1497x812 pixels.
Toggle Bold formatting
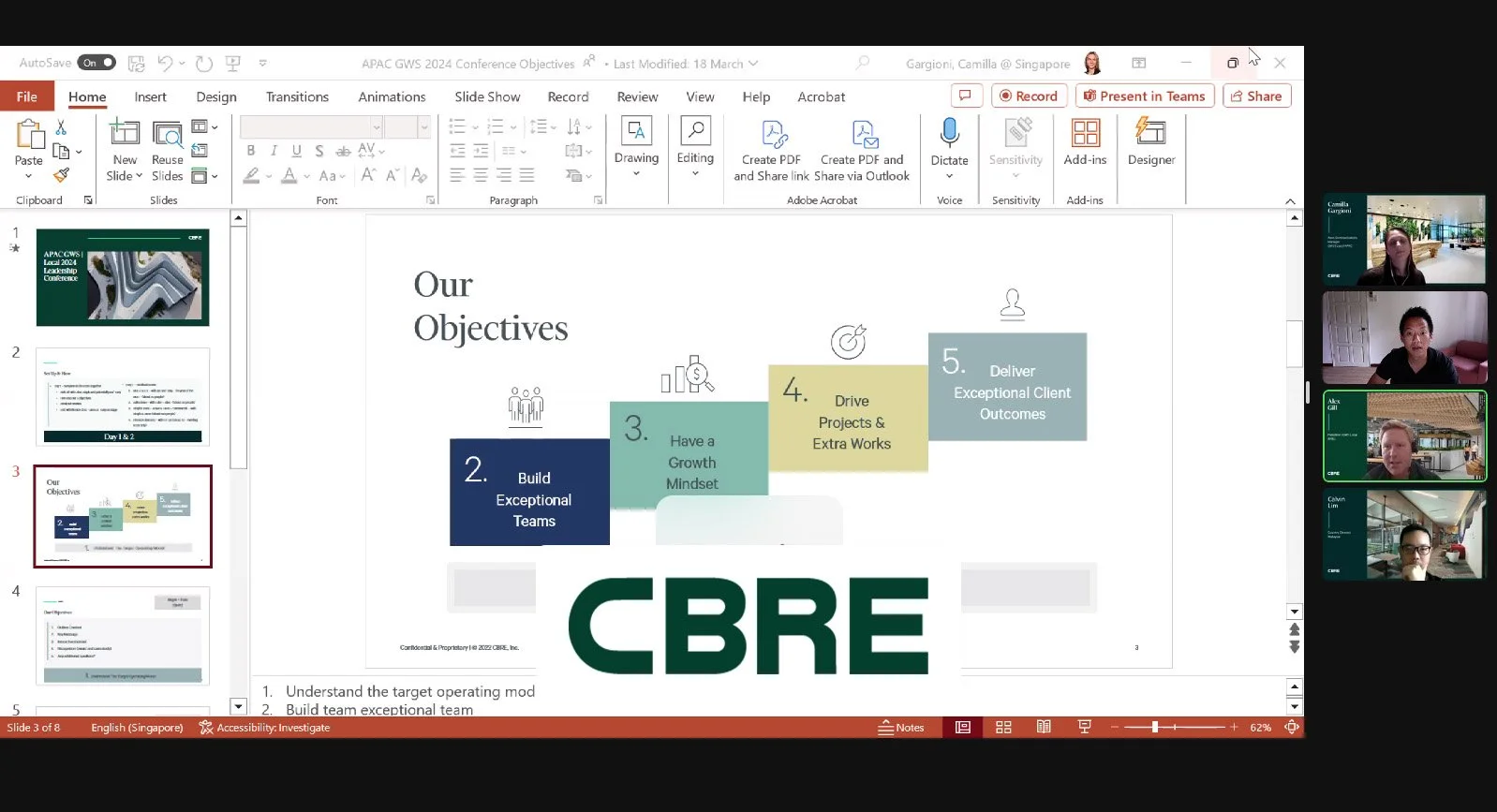251,151
